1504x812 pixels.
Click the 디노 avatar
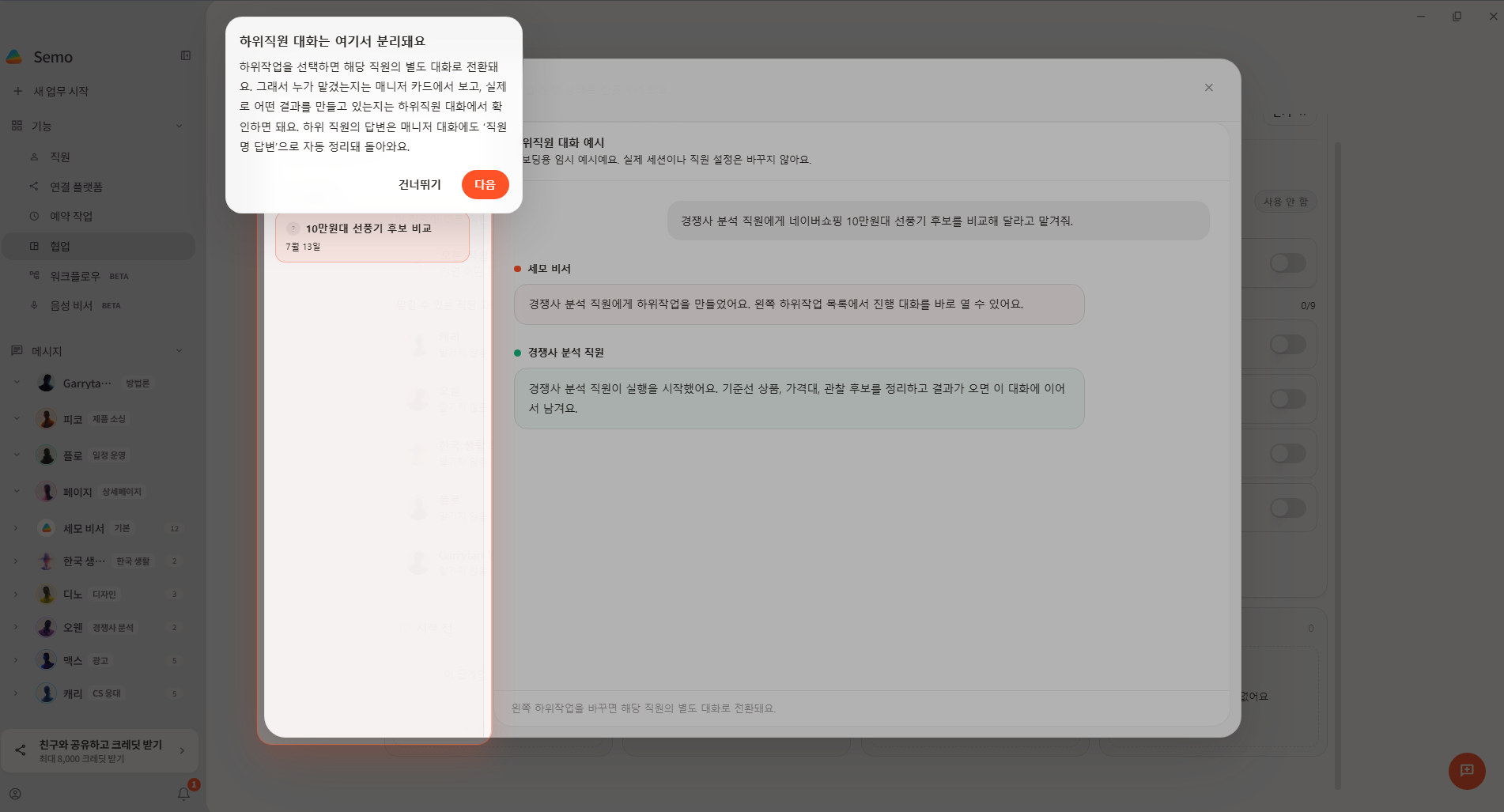pyautogui.click(x=47, y=595)
